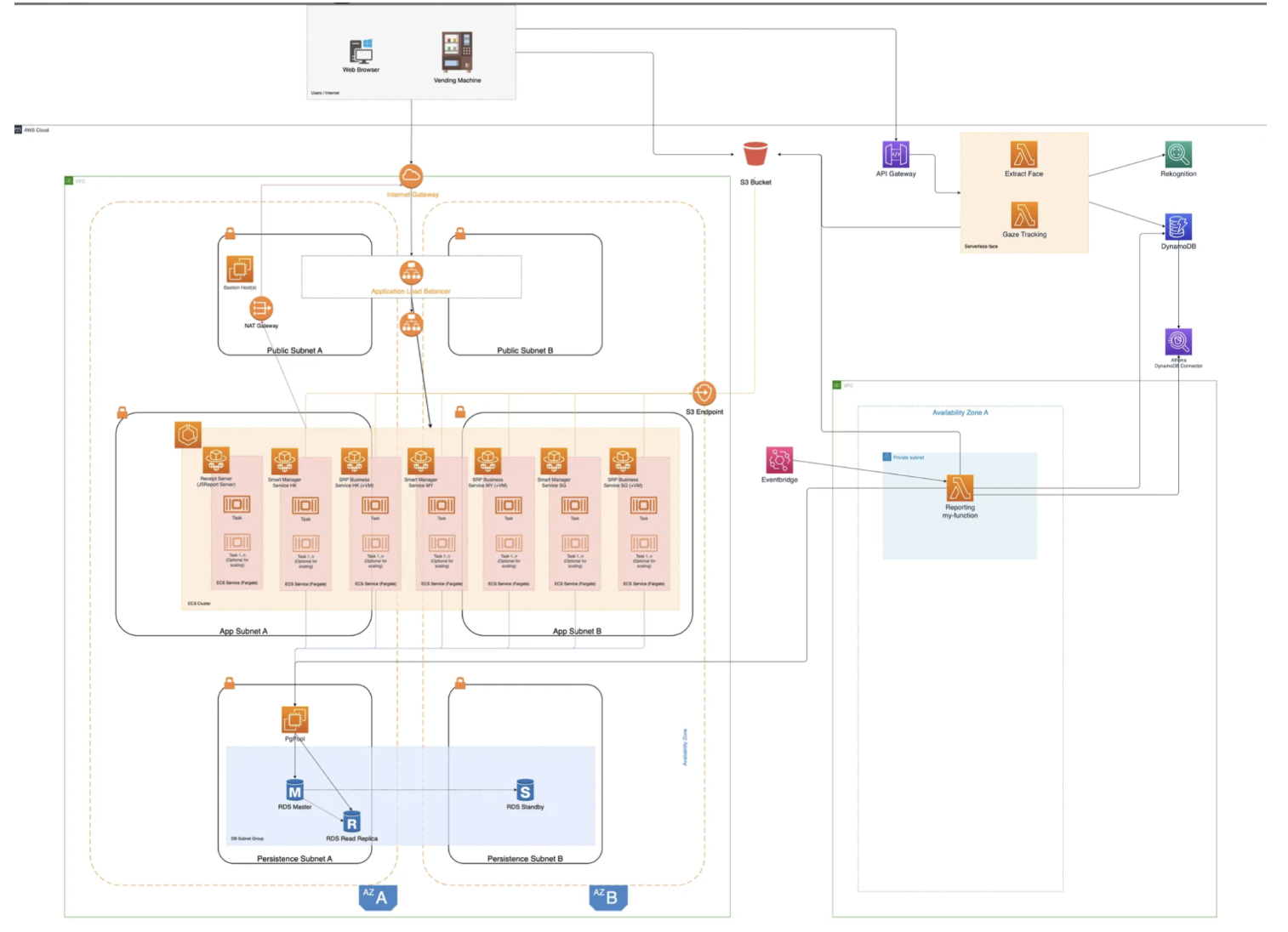1288x932 pixels.
Task: Click the 'Private subnet' label
Action: coord(909,457)
